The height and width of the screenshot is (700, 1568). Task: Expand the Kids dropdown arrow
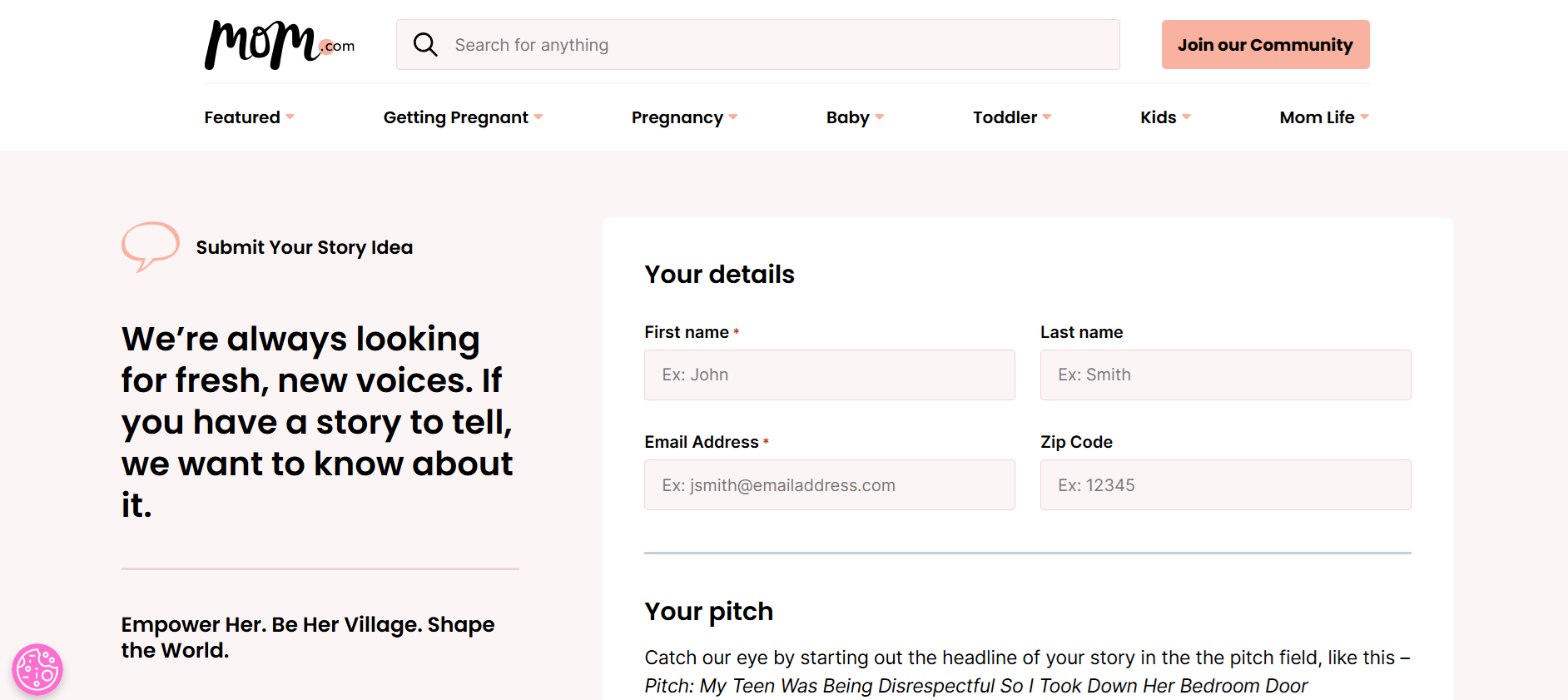coord(1187,117)
